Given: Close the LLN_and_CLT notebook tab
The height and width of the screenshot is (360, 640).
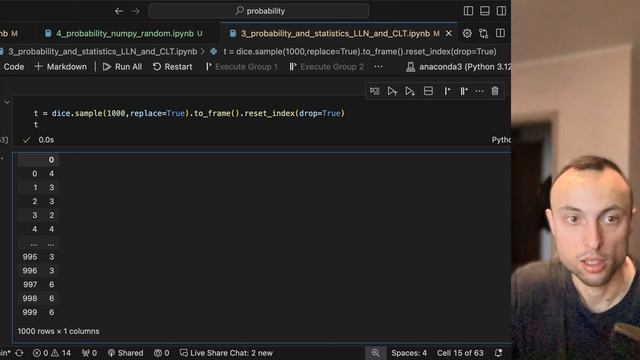Looking at the screenshot, I should pos(449,33).
